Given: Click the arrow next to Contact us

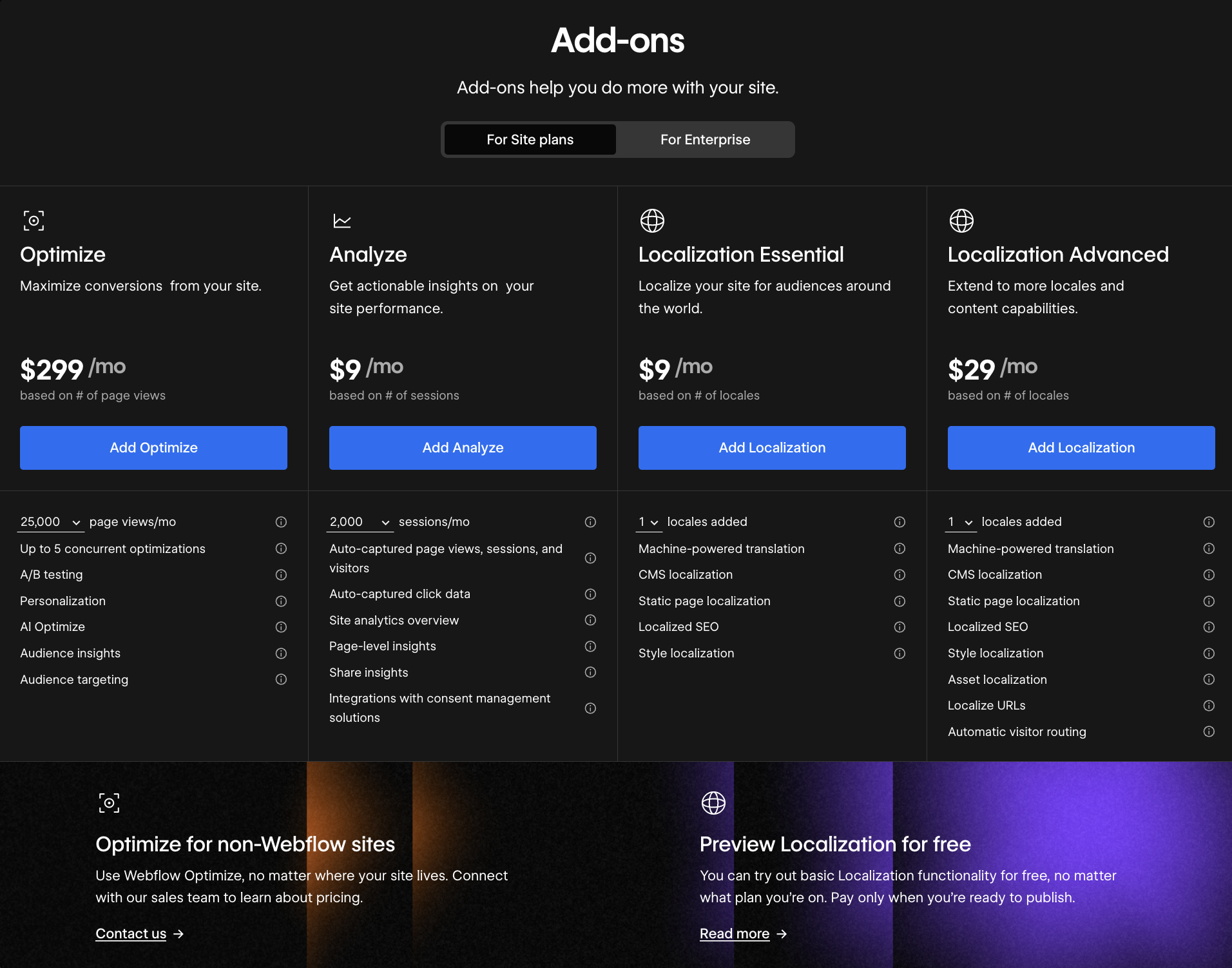Looking at the screenshot, I should 178,934.
